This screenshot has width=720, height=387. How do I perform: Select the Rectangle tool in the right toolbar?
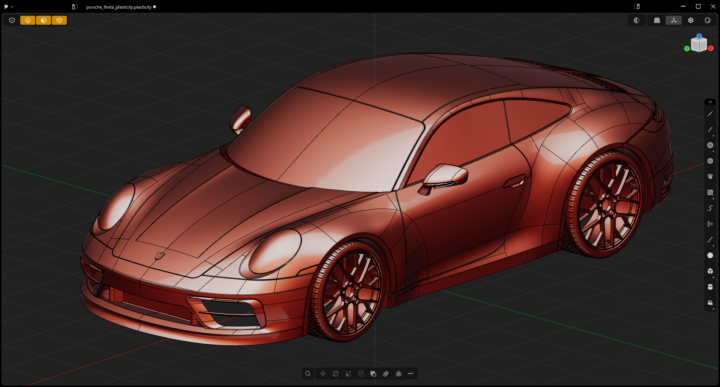pos(710,192)
